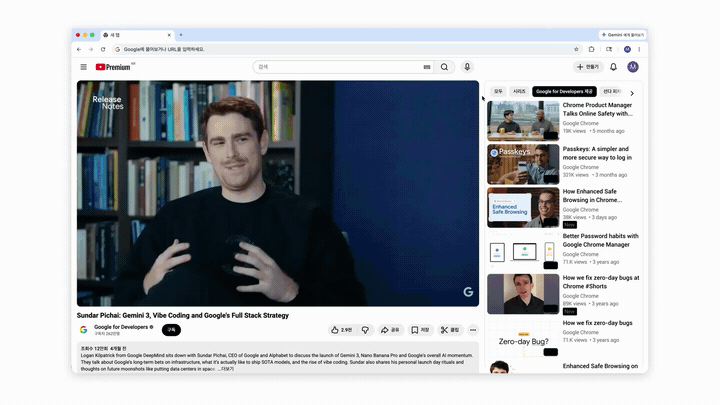Show more filter chips with the right chevron
This screenshot has width=720, height=405.
[632, 93]
